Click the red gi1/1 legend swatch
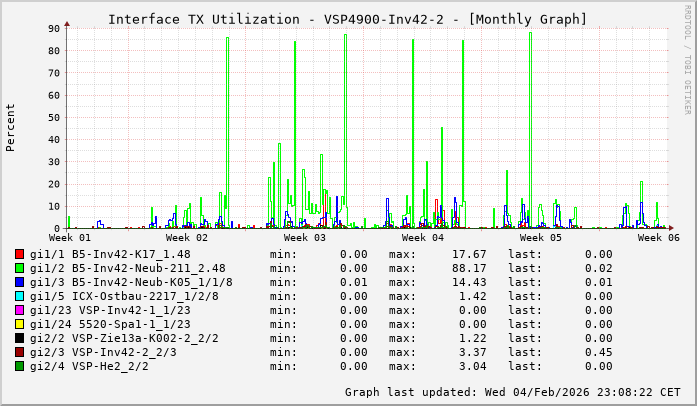The height and width of the screenshot is (406, 697). [x=20, y=255]
